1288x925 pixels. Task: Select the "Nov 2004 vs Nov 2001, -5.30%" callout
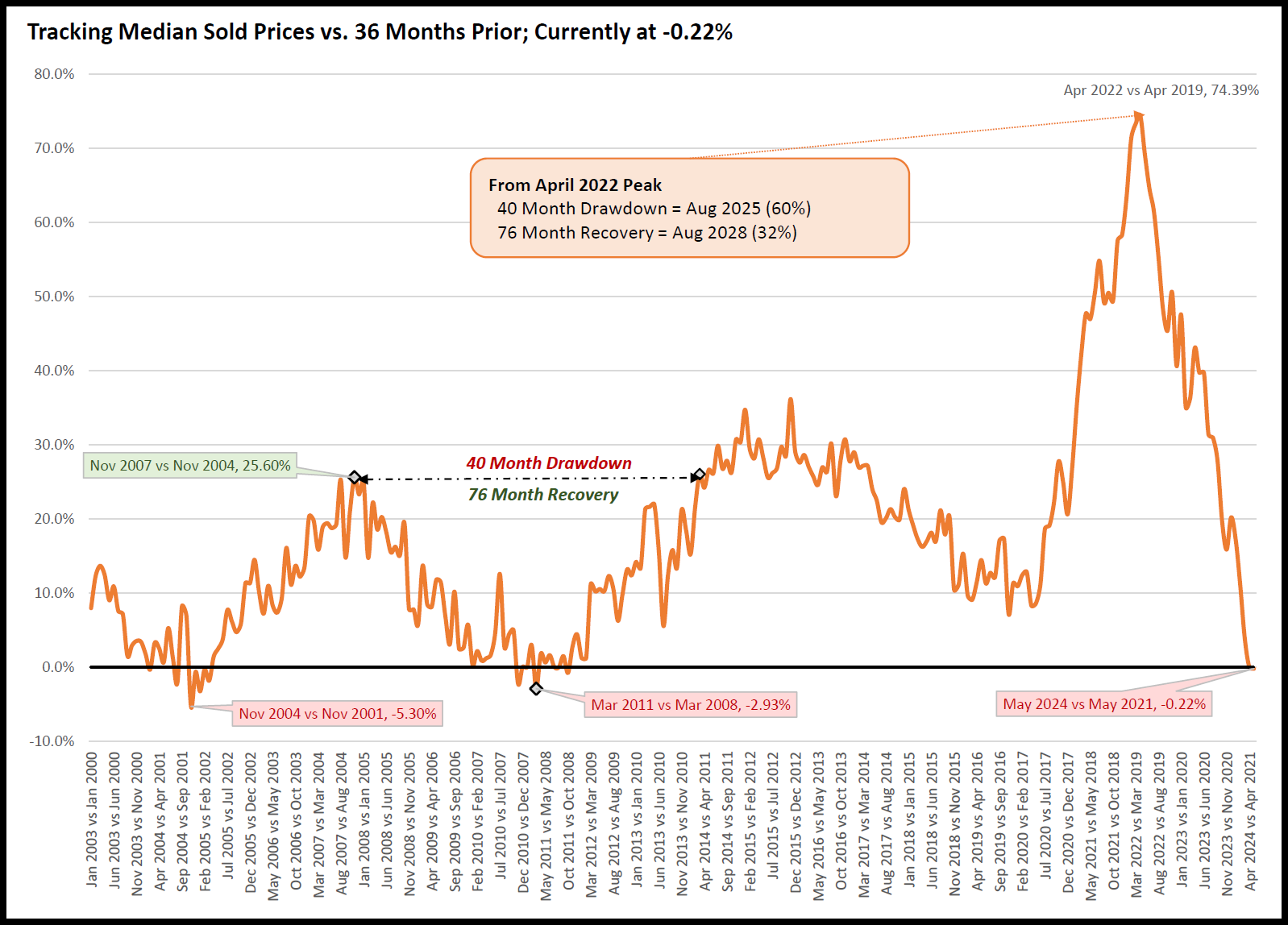click(x=337, y=714)
